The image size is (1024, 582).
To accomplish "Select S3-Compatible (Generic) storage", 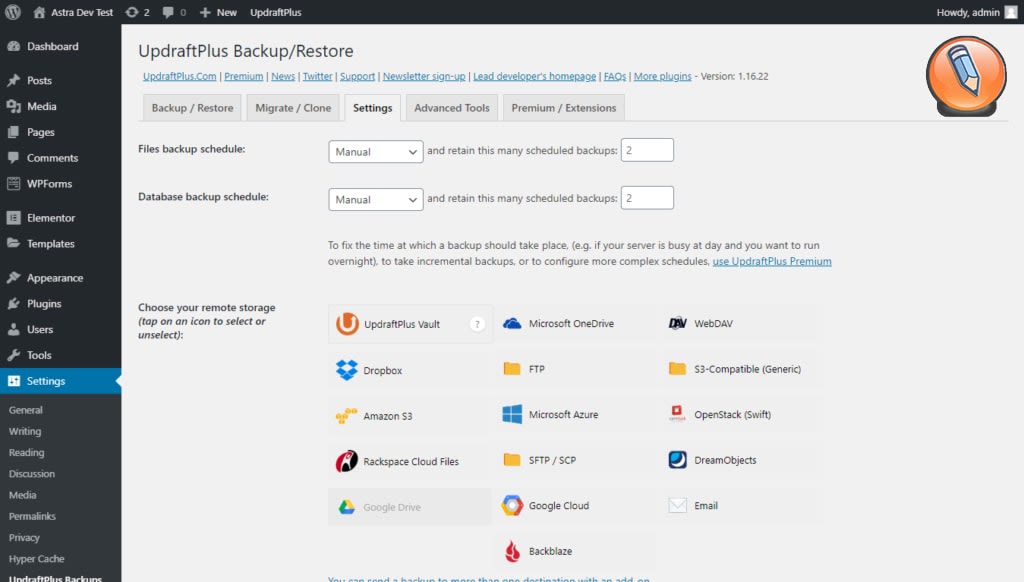I will [x=741, y=369].
